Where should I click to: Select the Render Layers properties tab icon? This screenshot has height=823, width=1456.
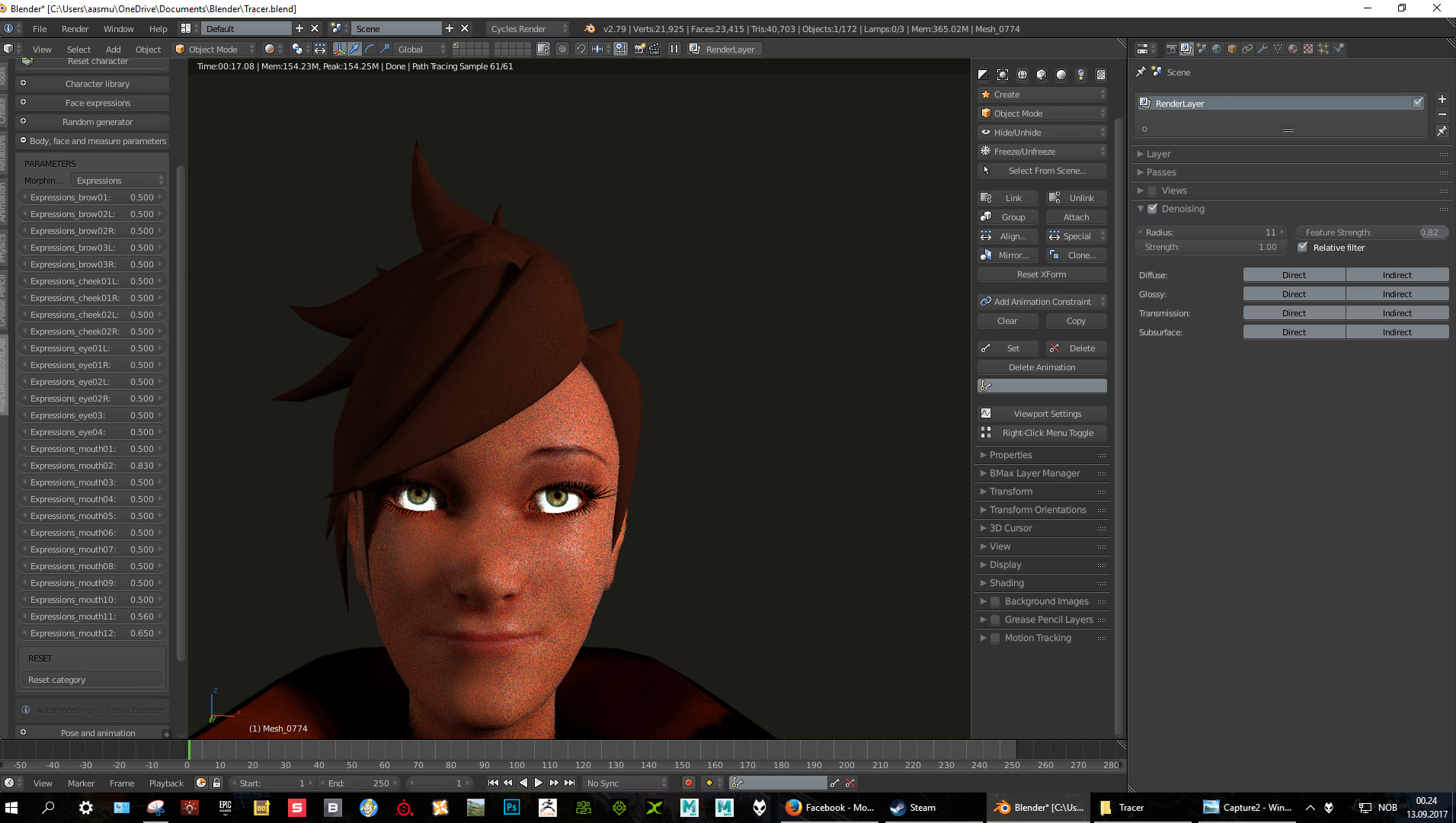1186,49
